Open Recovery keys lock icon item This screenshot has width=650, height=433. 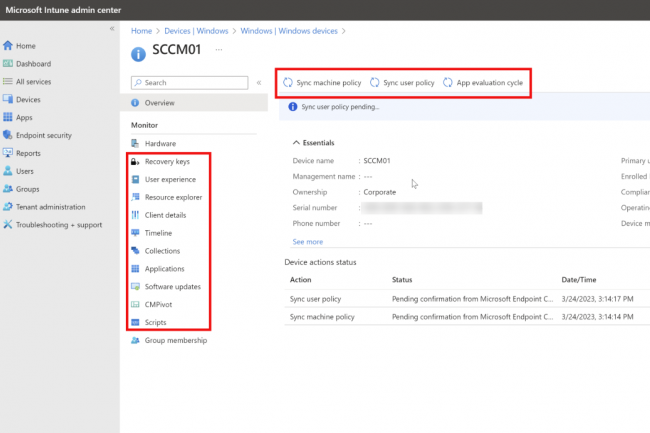tap(136, 161)
